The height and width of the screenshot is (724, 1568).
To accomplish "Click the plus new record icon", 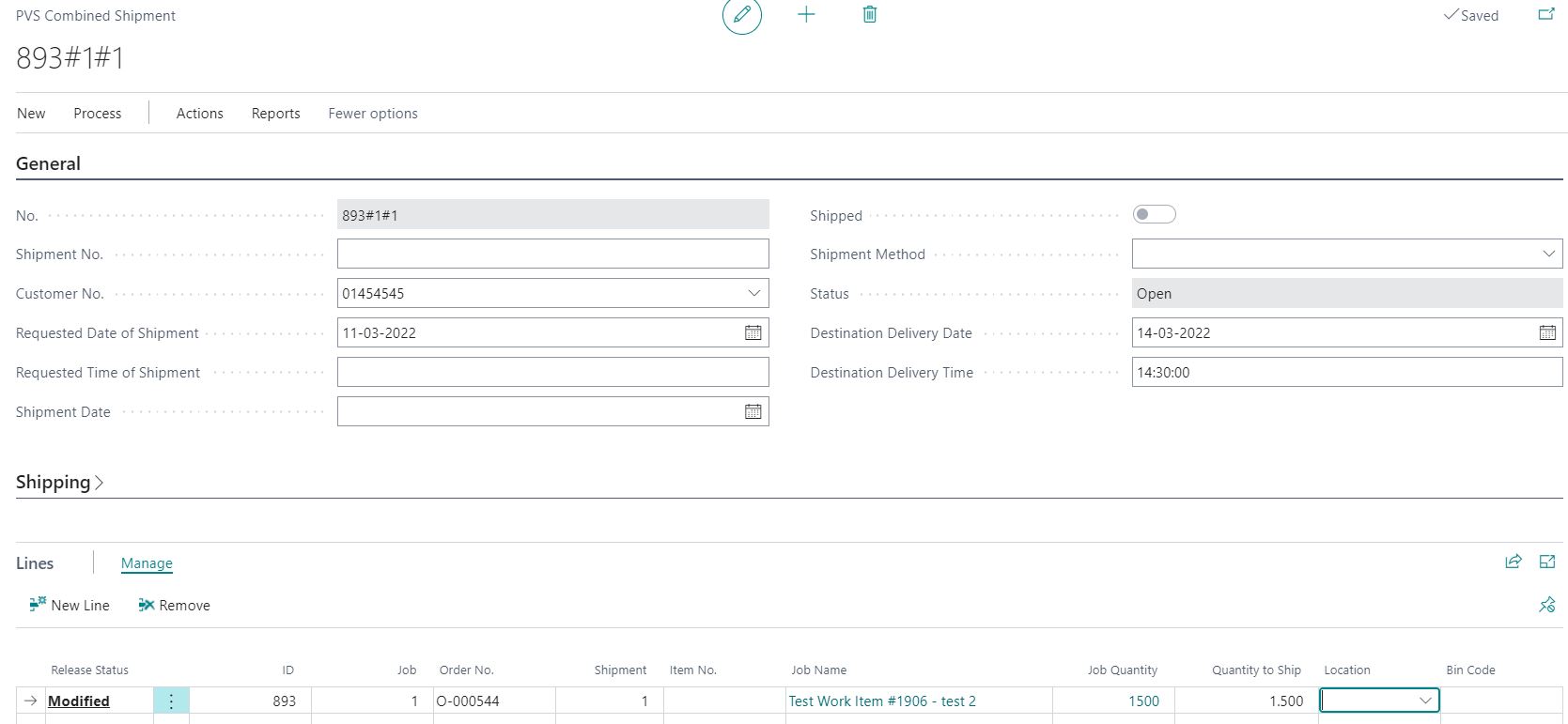I will coord(806,14).
